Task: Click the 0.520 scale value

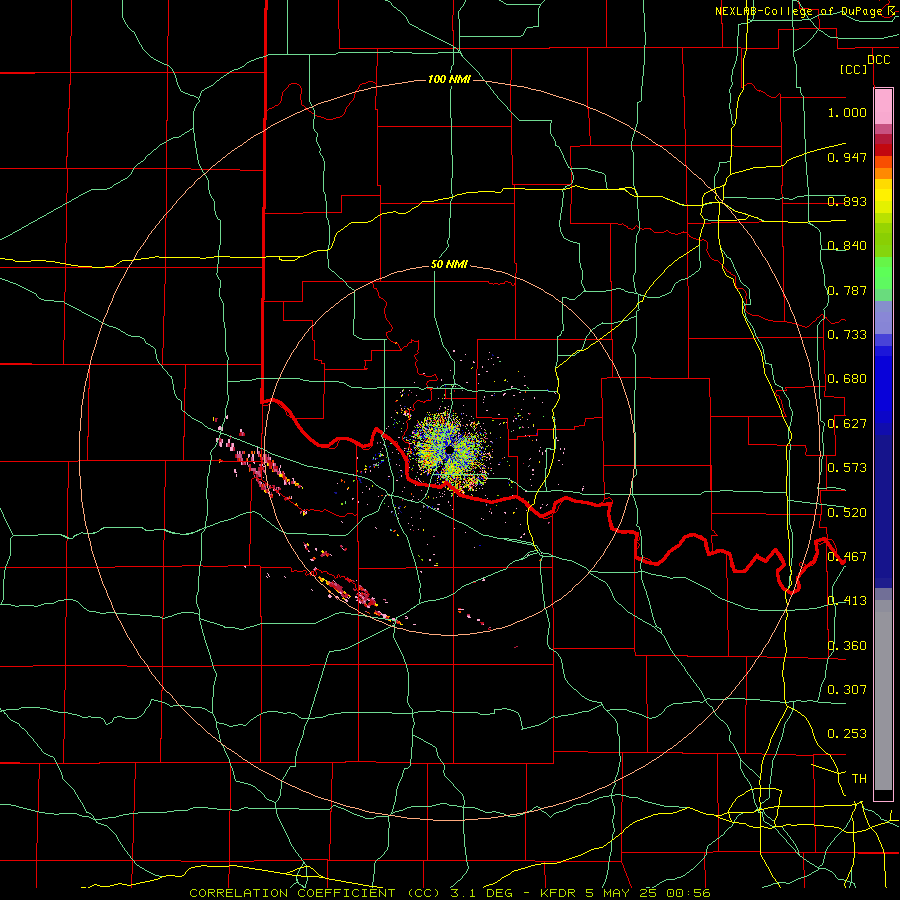Action: click(847, 512)
